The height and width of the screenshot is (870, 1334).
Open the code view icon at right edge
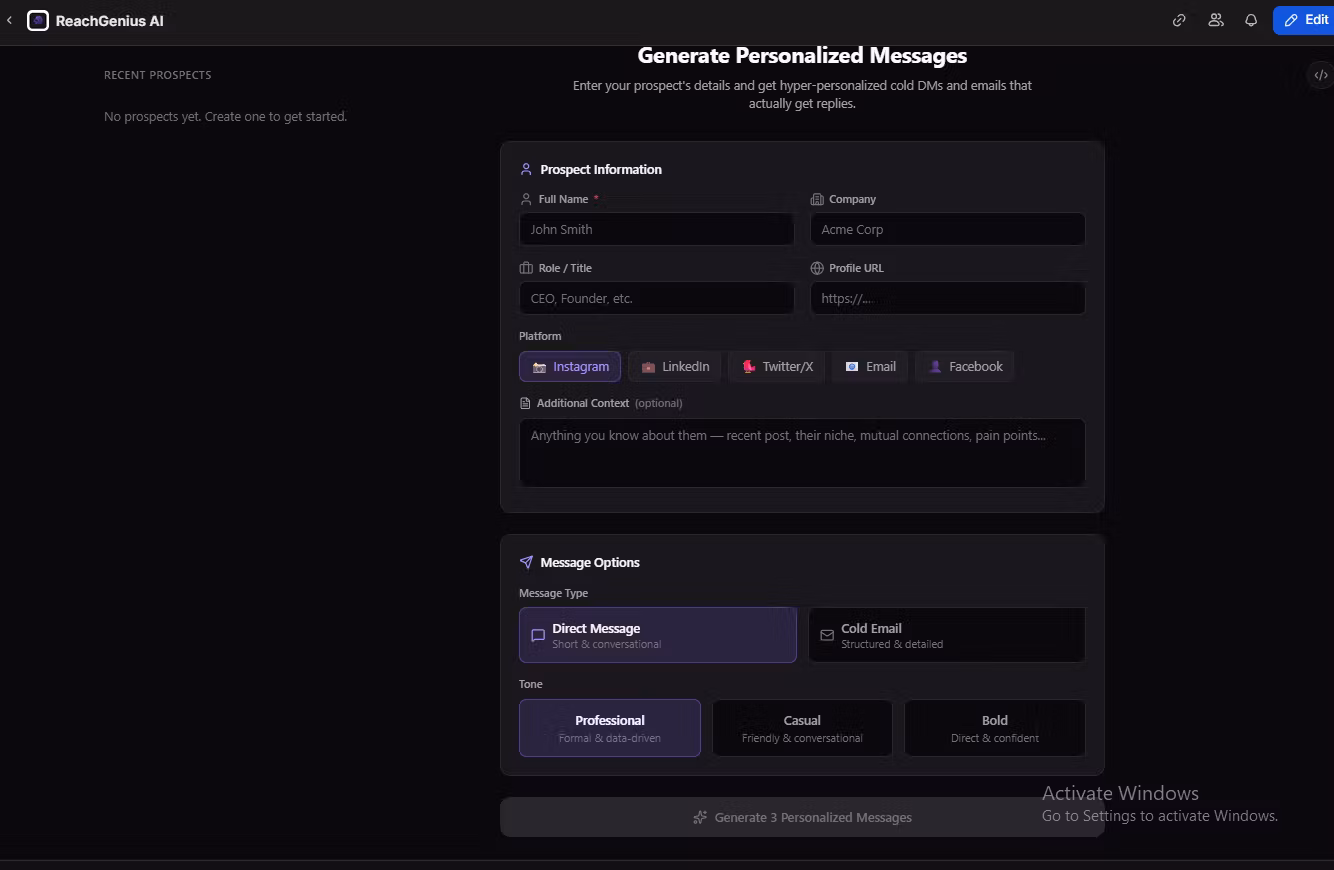click(1321, 75)
